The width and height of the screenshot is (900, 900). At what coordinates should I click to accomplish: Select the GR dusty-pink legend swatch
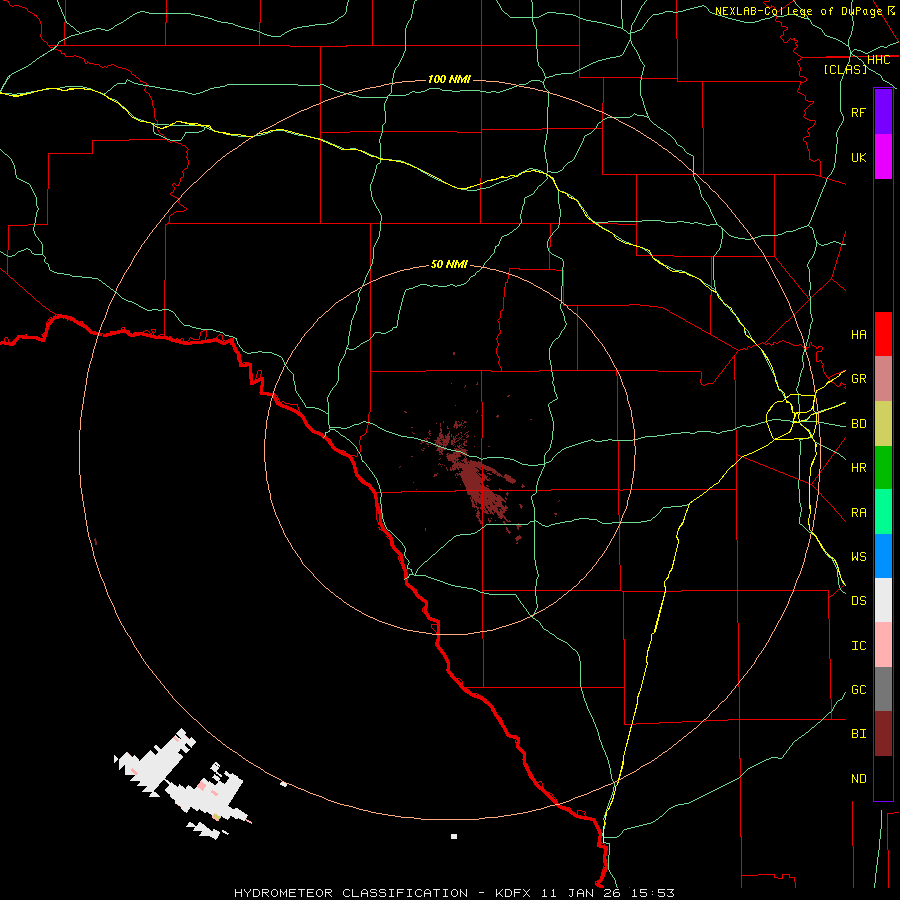883,379
